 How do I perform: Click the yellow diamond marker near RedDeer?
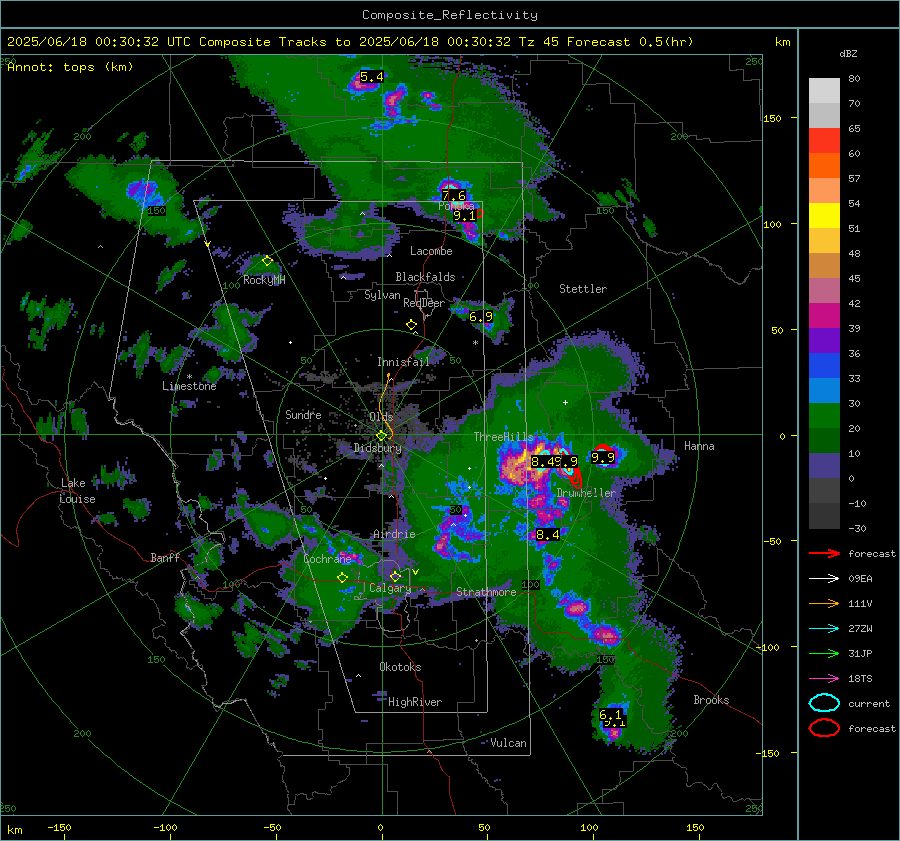412,325
